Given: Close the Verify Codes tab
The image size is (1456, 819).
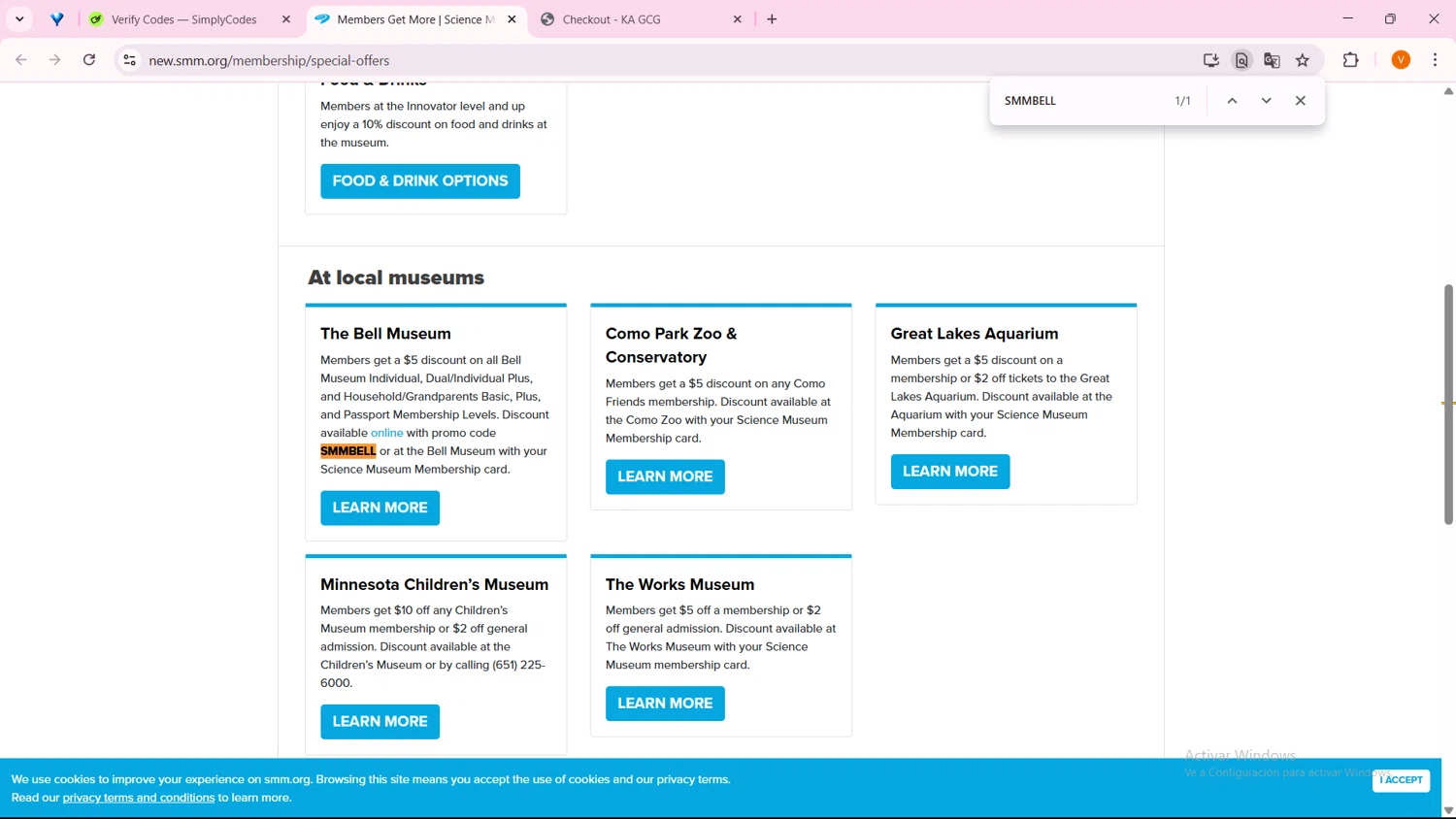Looking at the screenshot, I should click(x=286, y=19).
